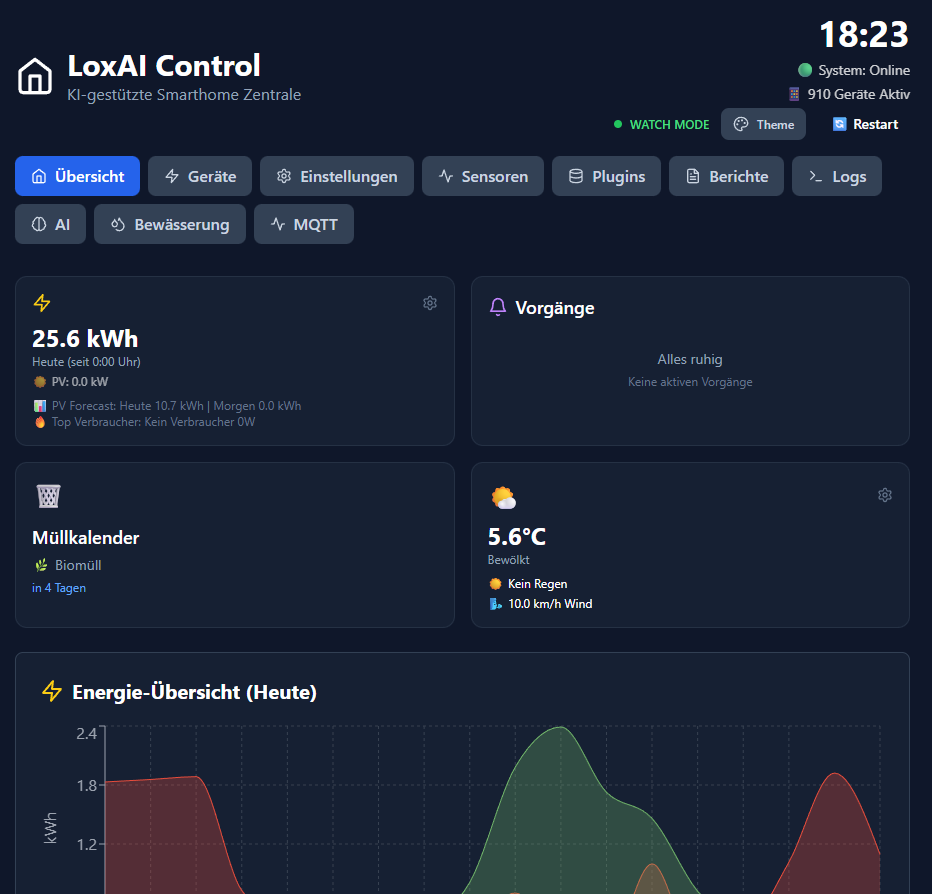
Task: Click the palette icon on Theme button
Action: 741,124
